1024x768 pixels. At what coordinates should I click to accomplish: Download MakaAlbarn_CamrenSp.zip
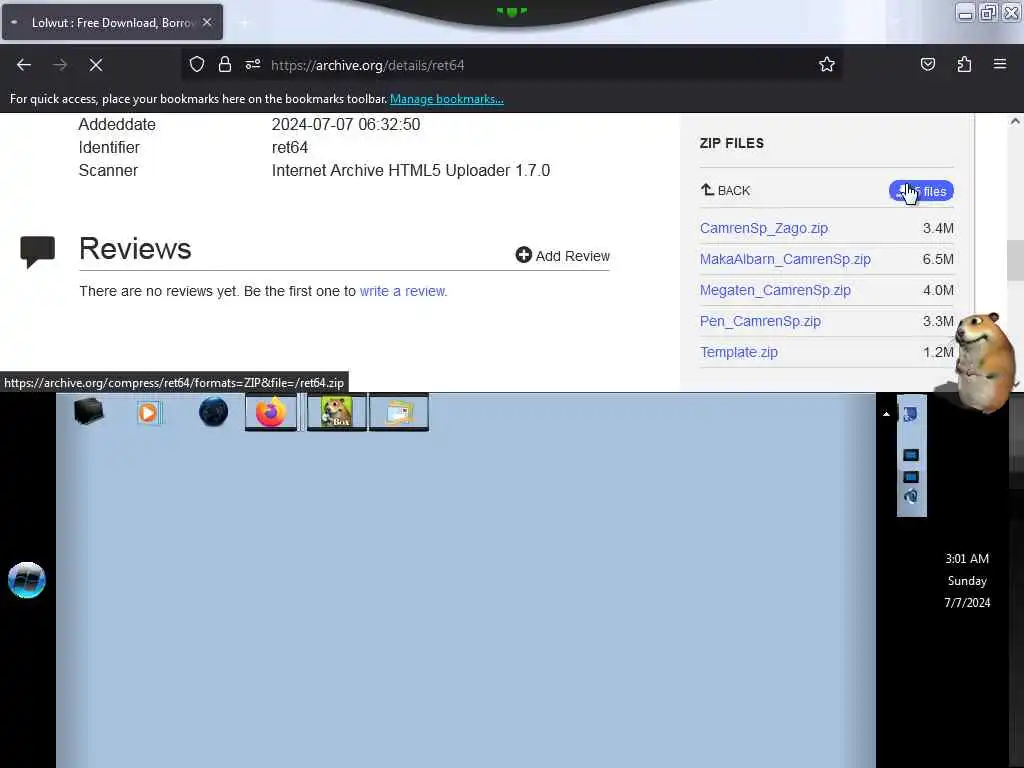pos(785,259)
